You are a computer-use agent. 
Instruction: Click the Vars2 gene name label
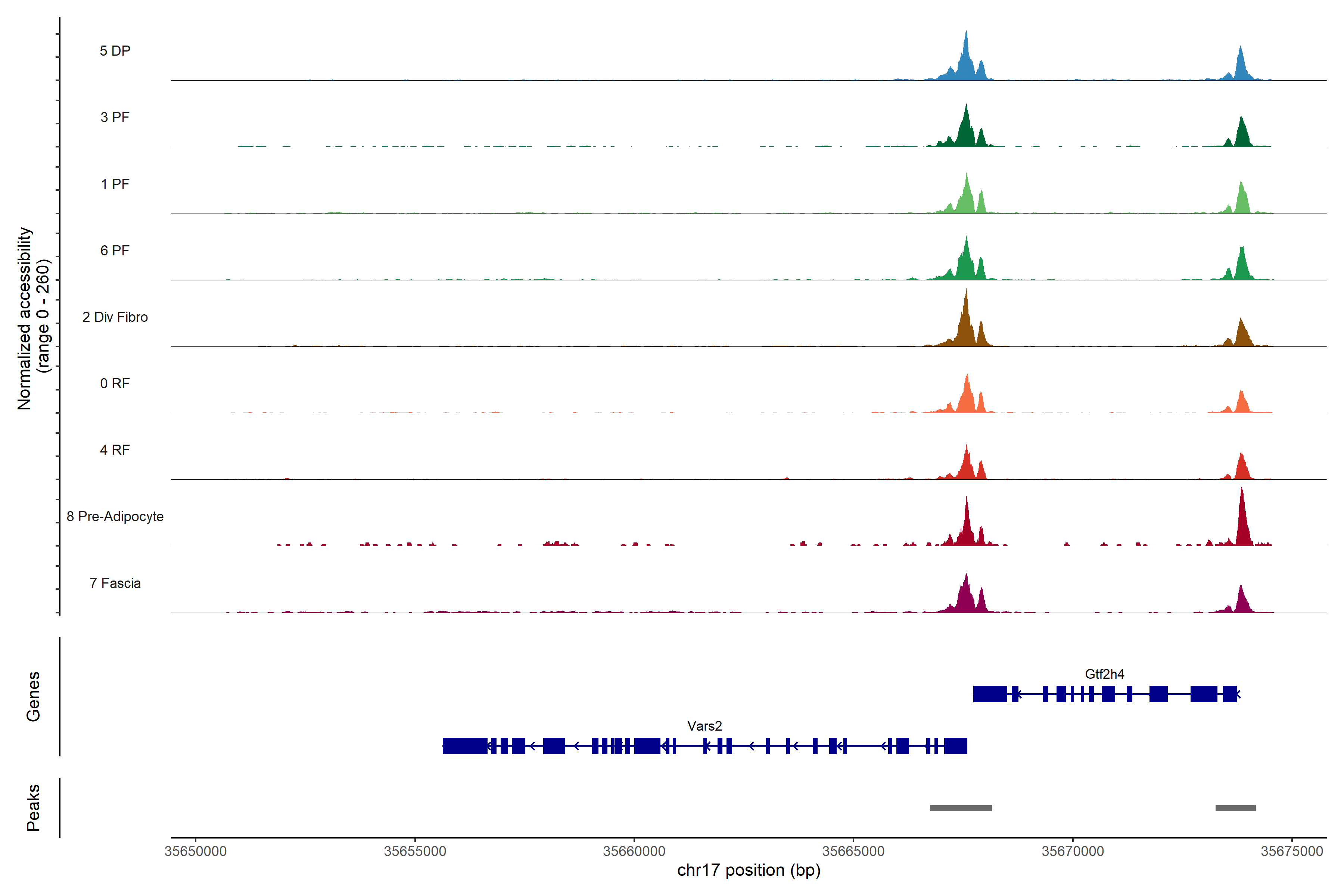pos(704,726)
